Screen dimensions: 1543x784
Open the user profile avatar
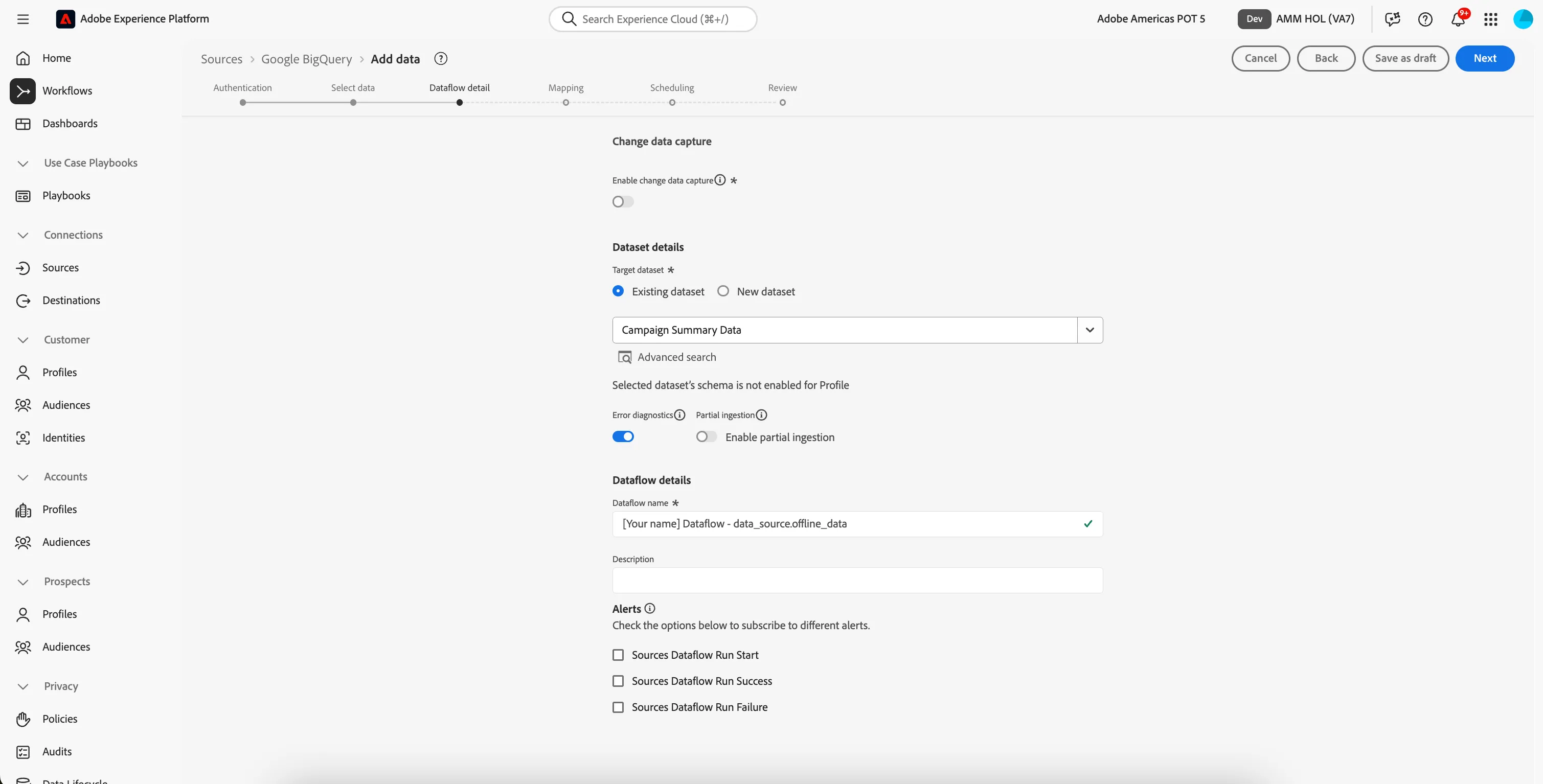[x=1523, y=19]
